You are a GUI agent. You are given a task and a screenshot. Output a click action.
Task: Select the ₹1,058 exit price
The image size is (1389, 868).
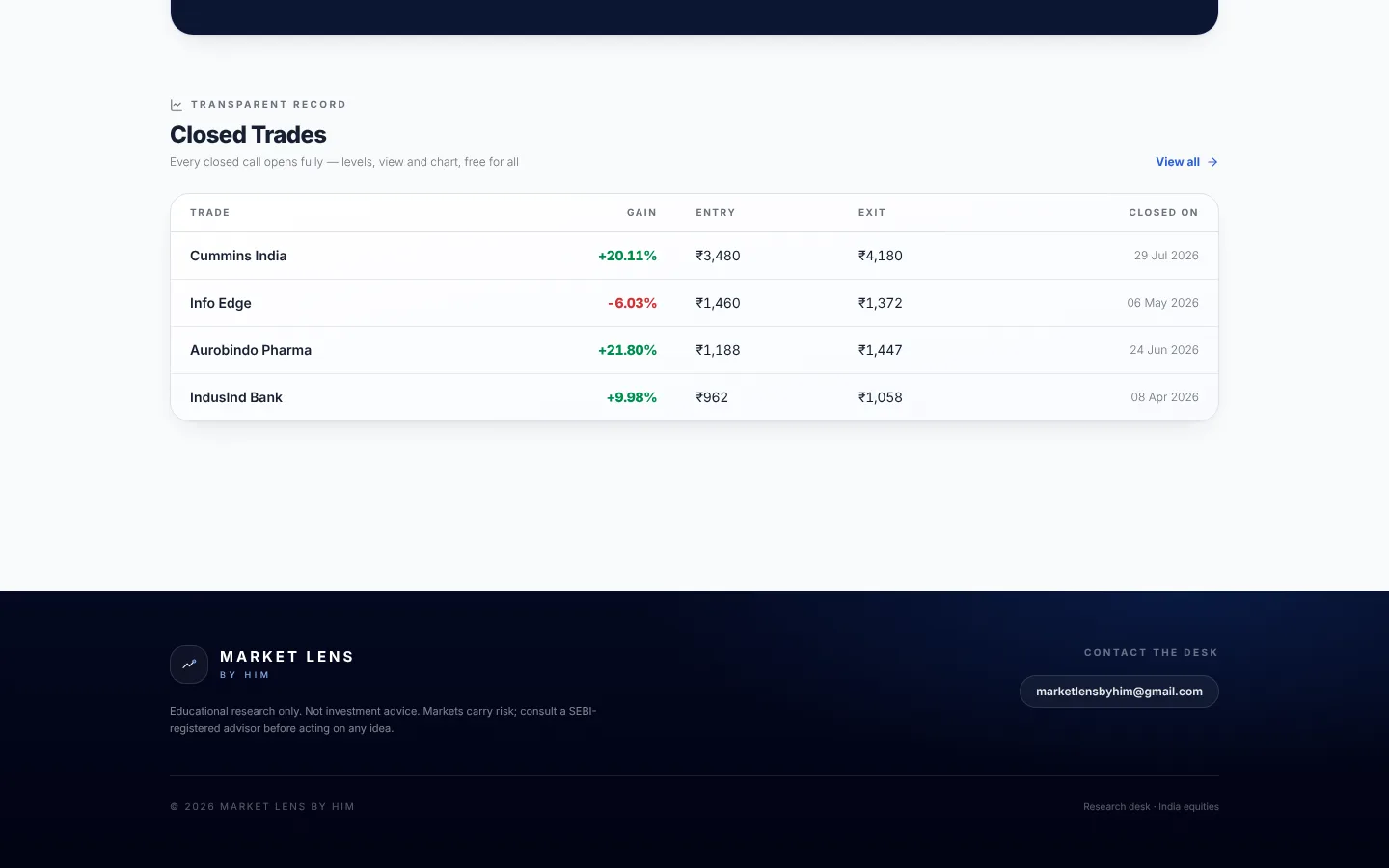coord(881,397)
